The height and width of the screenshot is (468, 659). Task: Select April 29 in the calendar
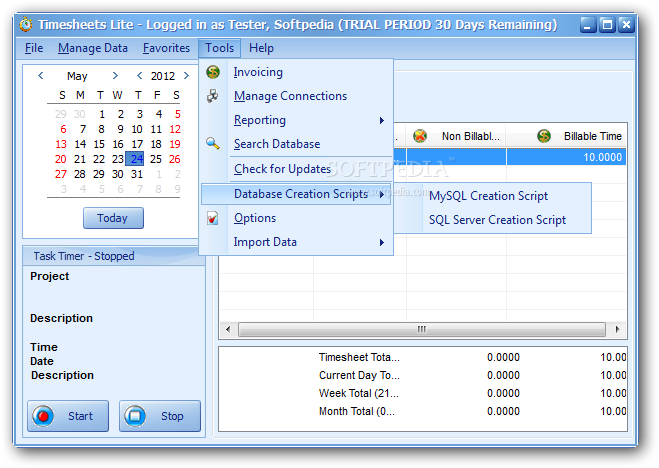click(x=61, y=114)
